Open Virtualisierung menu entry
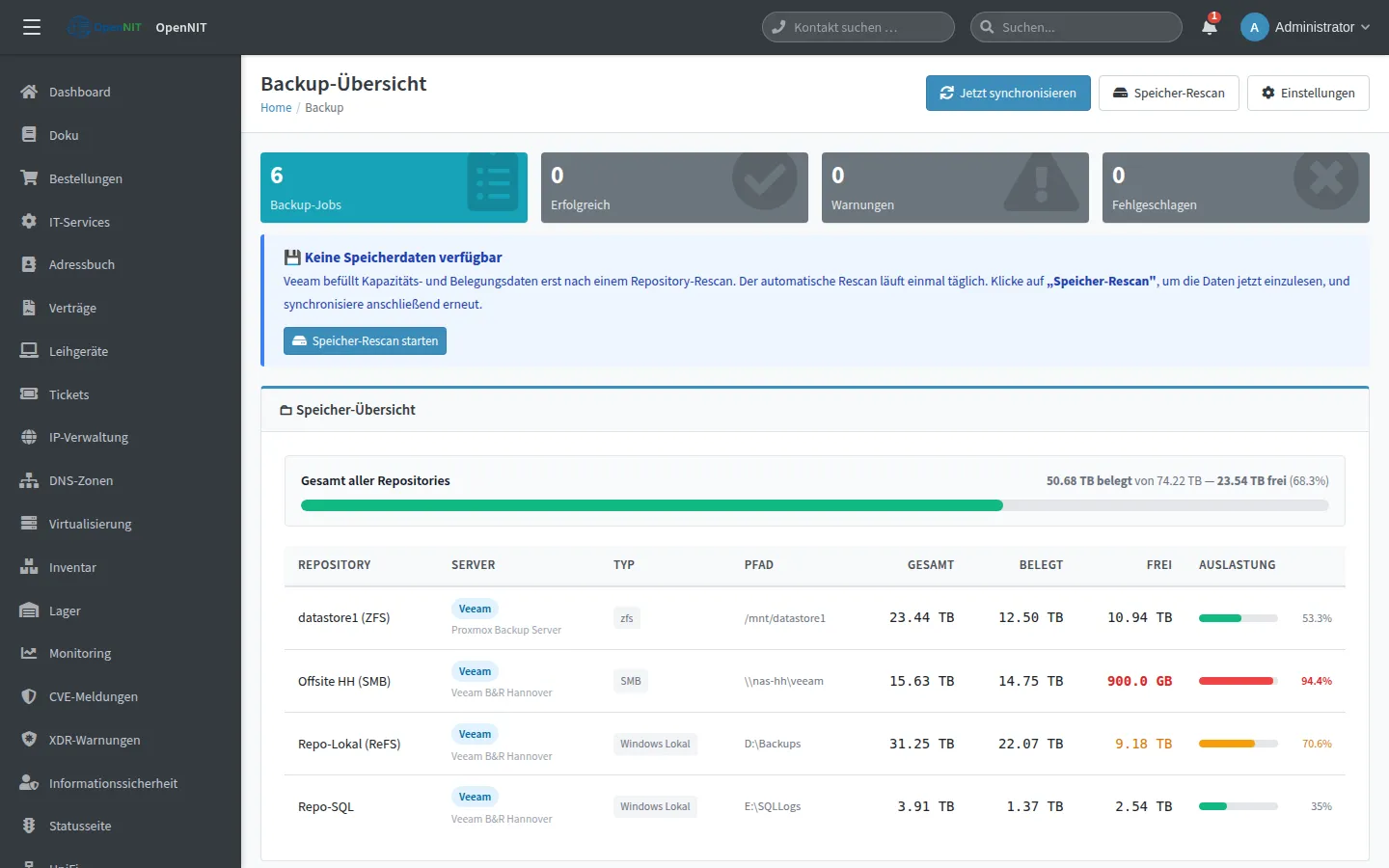The image size is (1389, 868). (x=121, y=524)
